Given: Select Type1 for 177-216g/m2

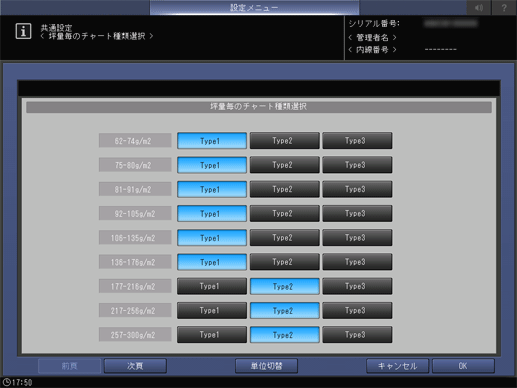Looking at the screenshot, I should [x=212, y=286].
